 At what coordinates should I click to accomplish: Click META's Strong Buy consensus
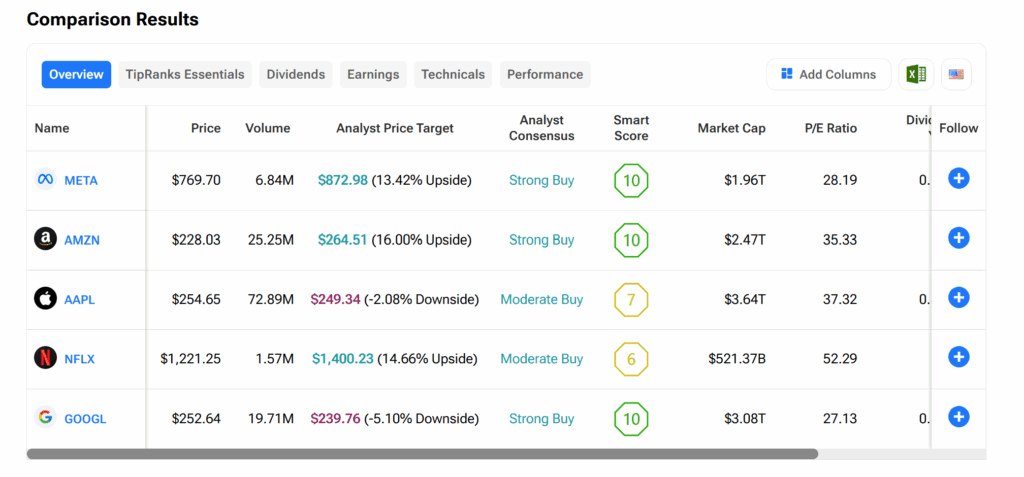[x=541, y=180]
